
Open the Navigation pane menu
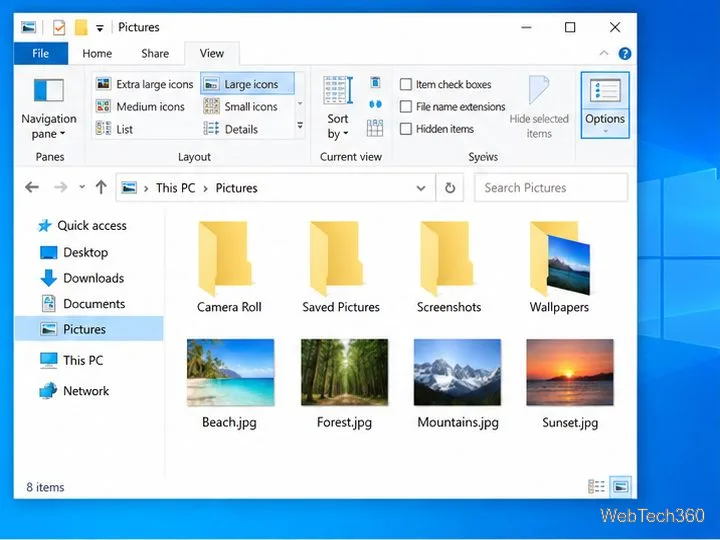49,108
